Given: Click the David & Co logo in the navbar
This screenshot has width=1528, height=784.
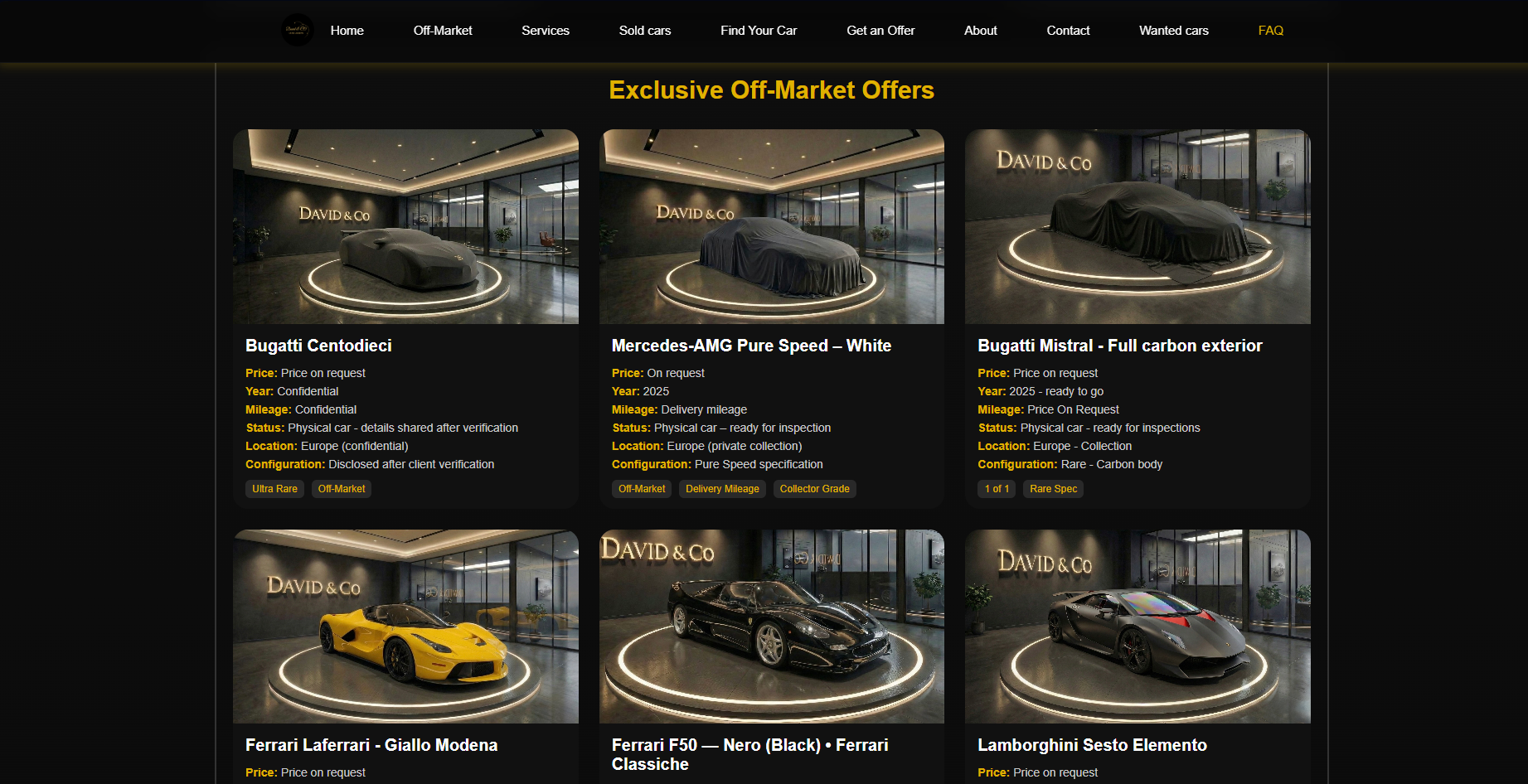Looking at the screenshot, I should click(297, 30).
